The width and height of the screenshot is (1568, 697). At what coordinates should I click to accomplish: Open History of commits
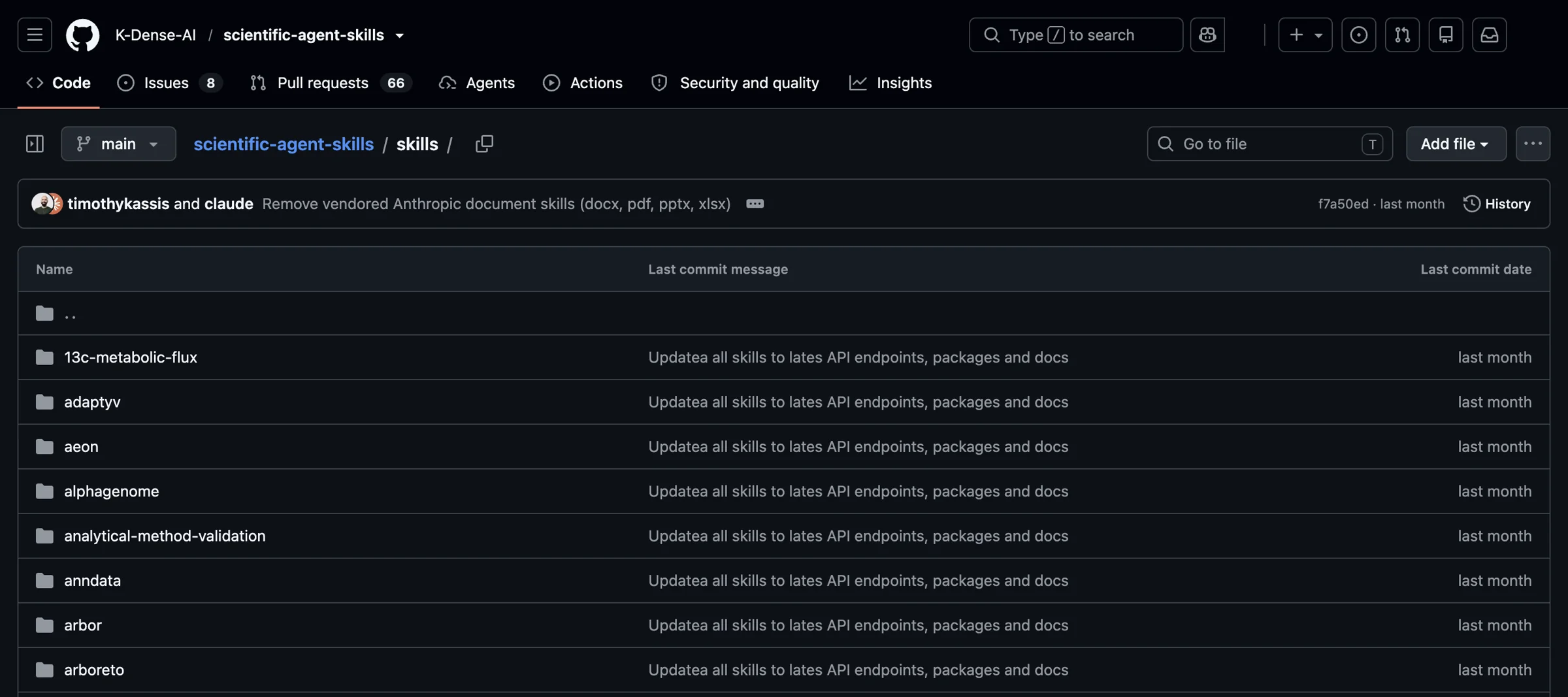pyautogui.click(x=1497, y=204)
